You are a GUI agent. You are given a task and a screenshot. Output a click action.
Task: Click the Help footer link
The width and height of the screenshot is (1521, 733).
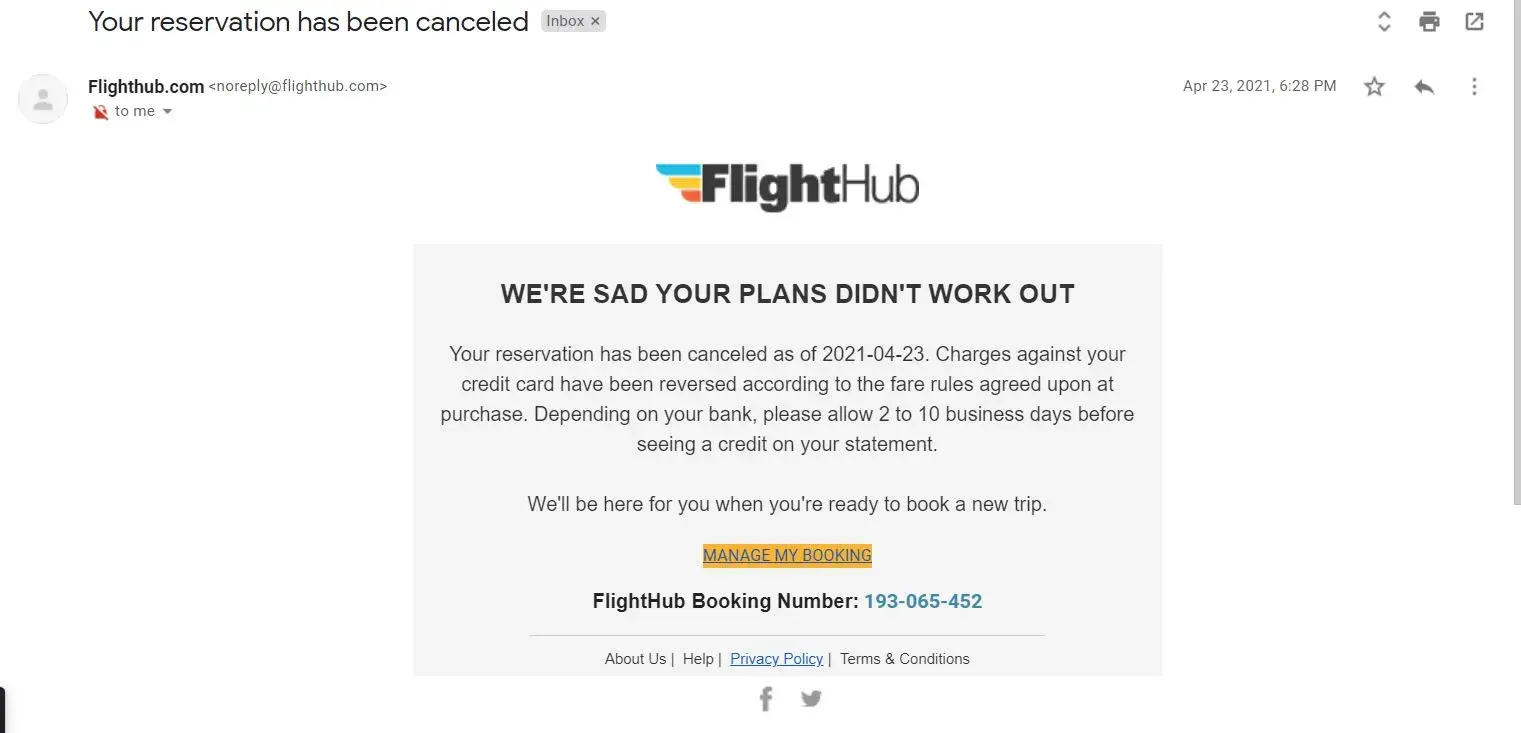click(x=698, y=659)
